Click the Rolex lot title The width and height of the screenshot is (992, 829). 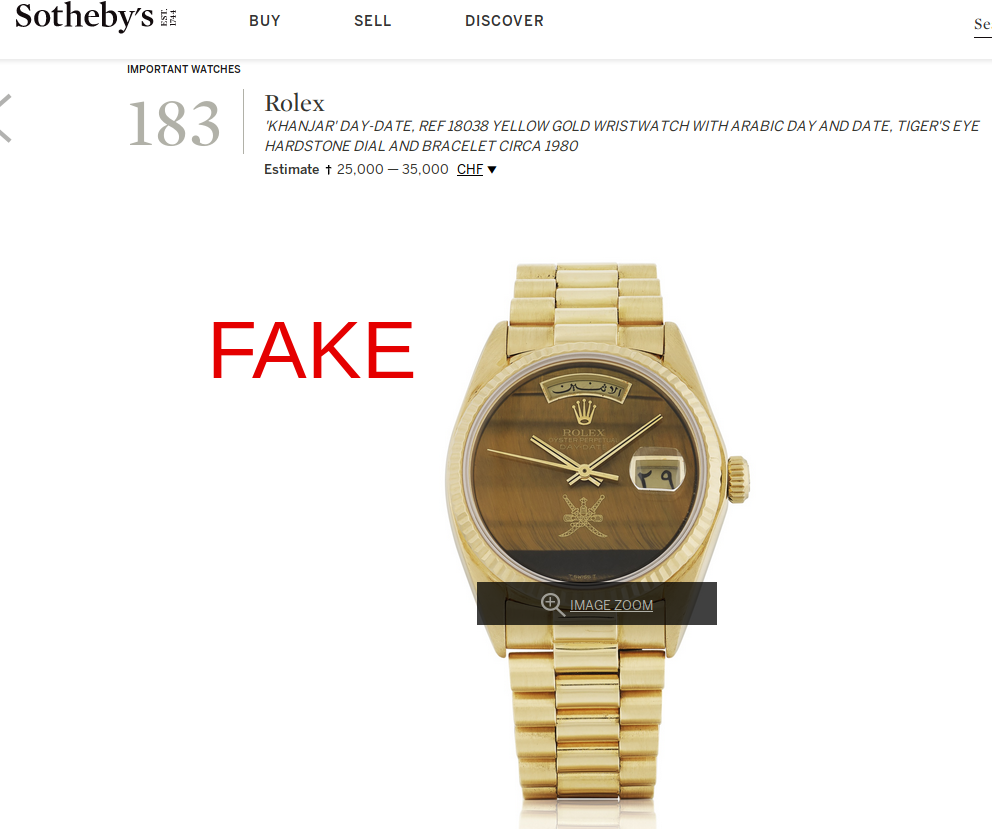pyautogui.click(x=294, y=103)
